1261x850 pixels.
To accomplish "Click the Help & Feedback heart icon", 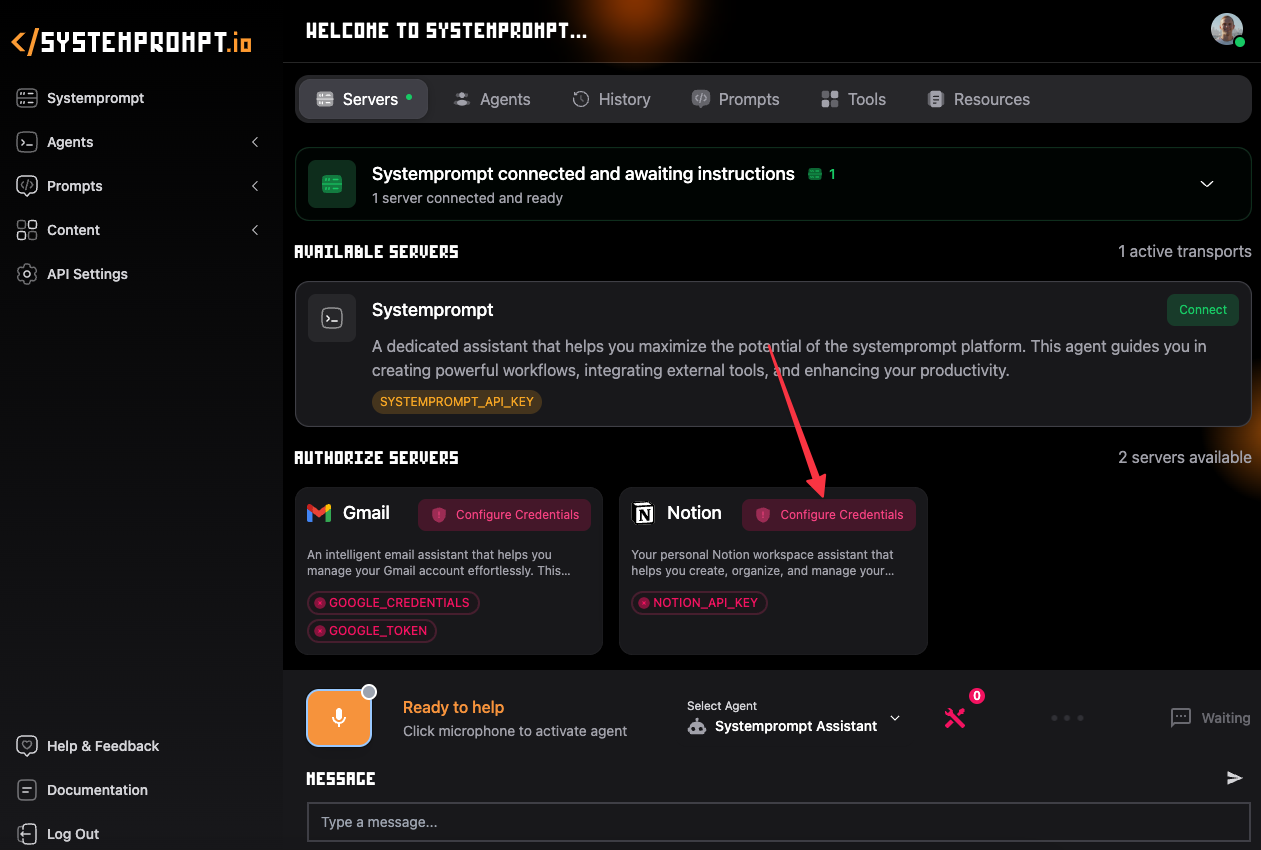I will point(27,746).
